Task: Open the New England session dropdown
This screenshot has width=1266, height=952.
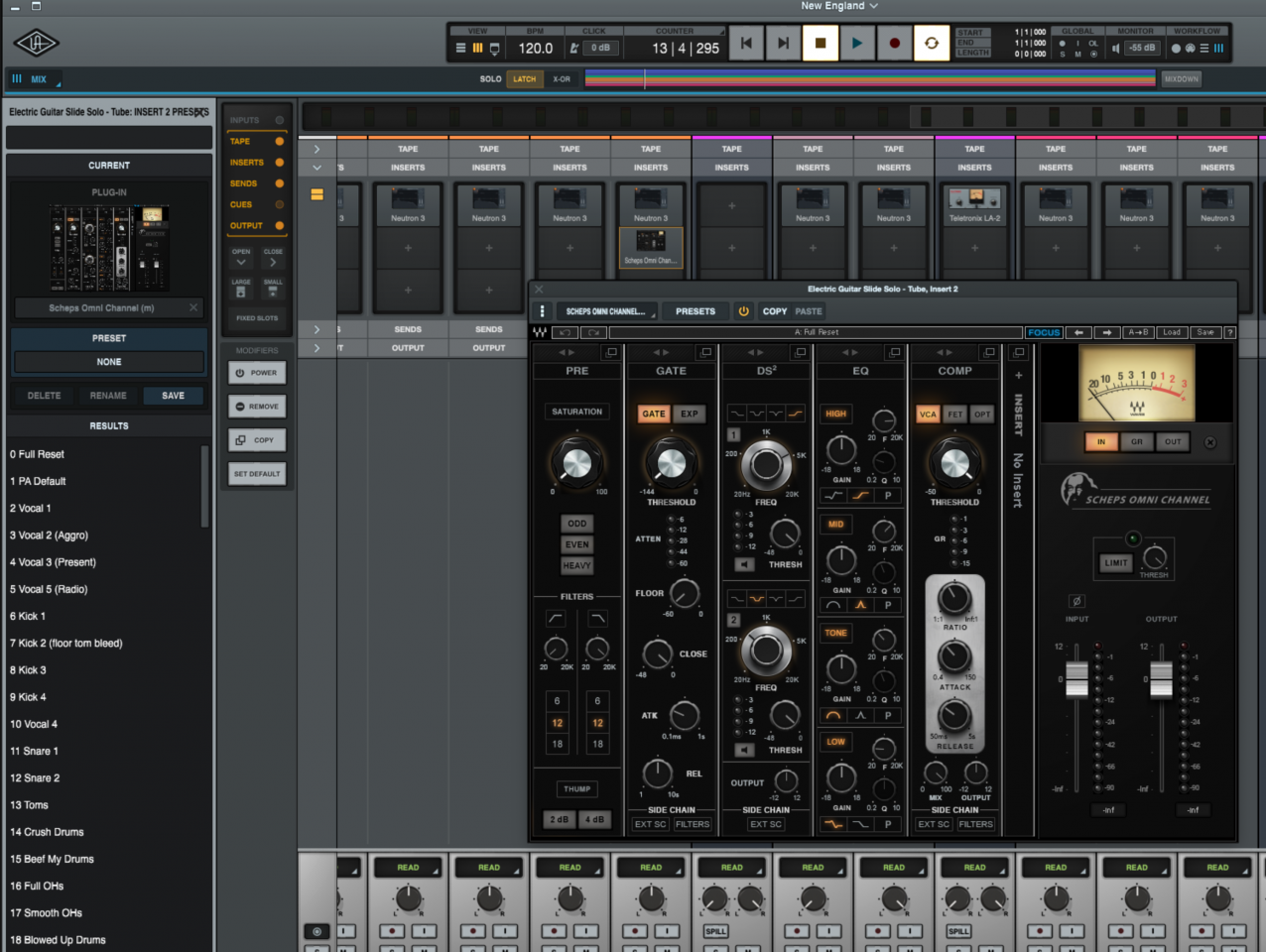Action: [839, 6]
